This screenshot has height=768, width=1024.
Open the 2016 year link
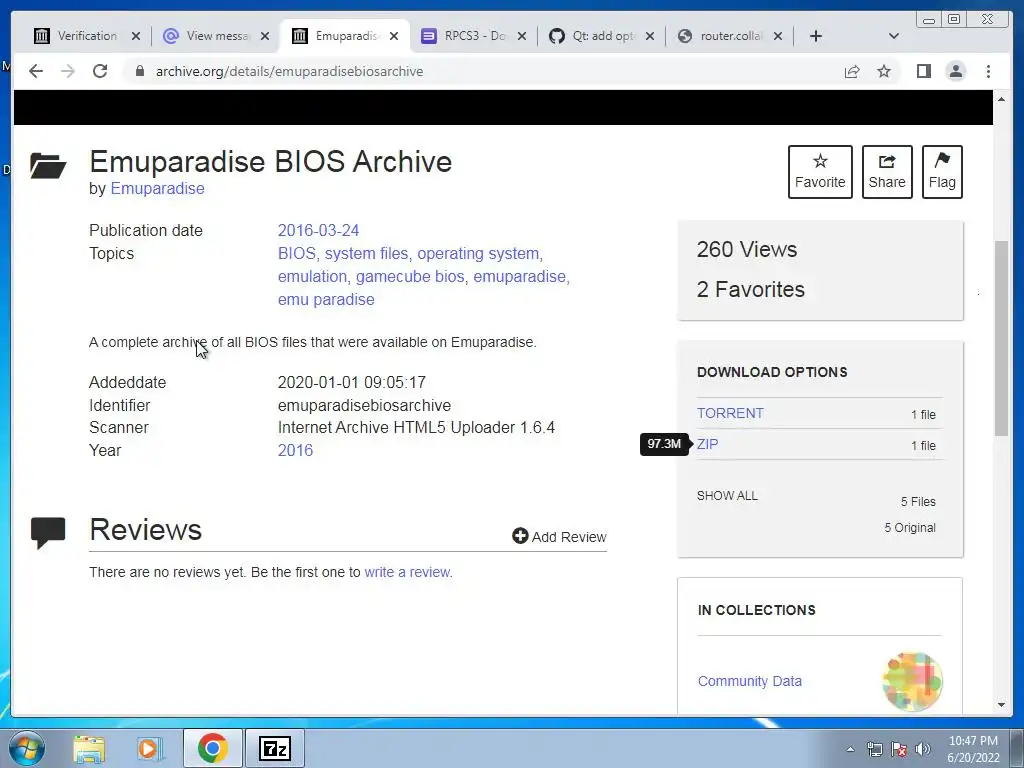click(x=295, y=450)
